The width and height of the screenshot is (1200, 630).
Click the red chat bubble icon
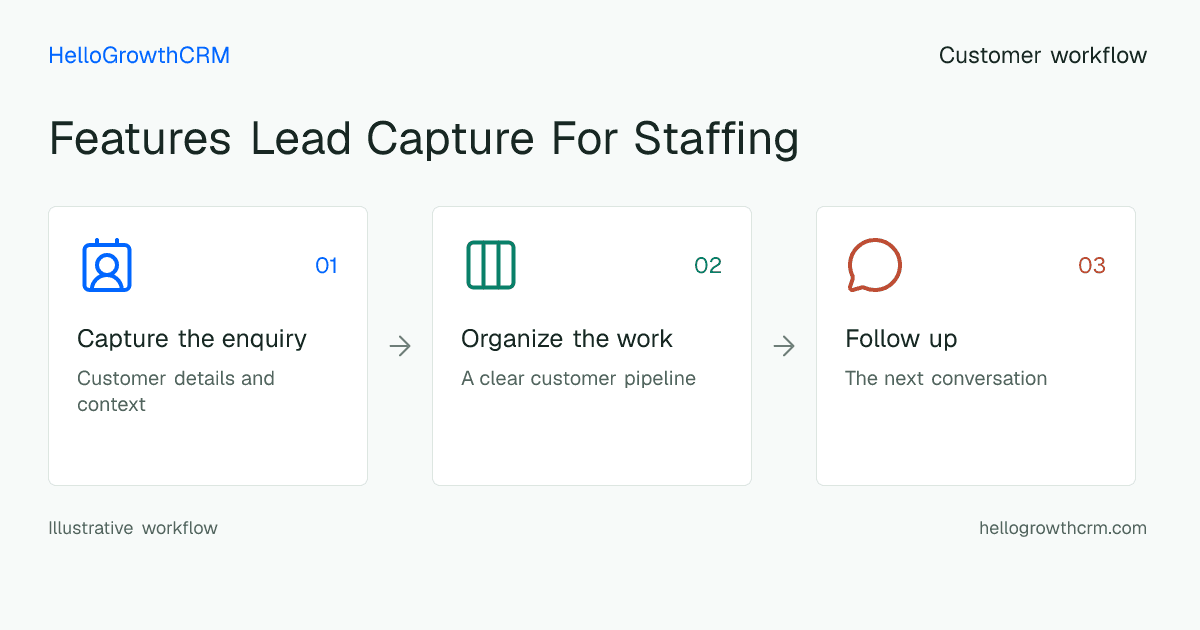click(x=875, y=265)
